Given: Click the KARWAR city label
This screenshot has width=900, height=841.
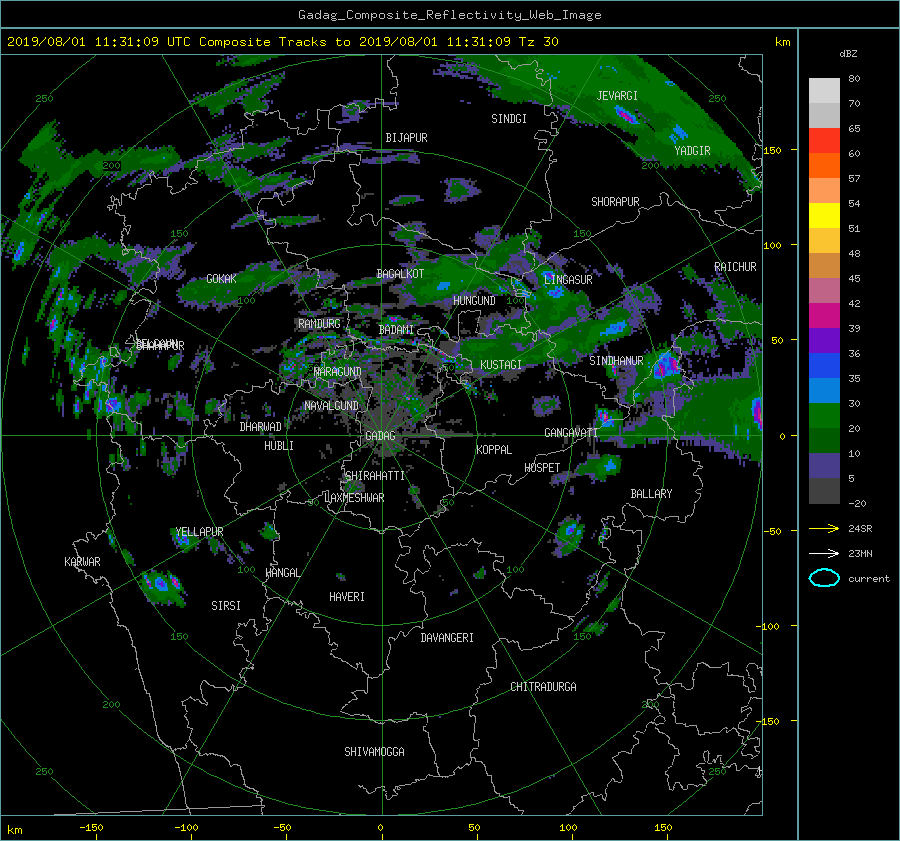Looking at the screenshot, I should click(82, 562).
